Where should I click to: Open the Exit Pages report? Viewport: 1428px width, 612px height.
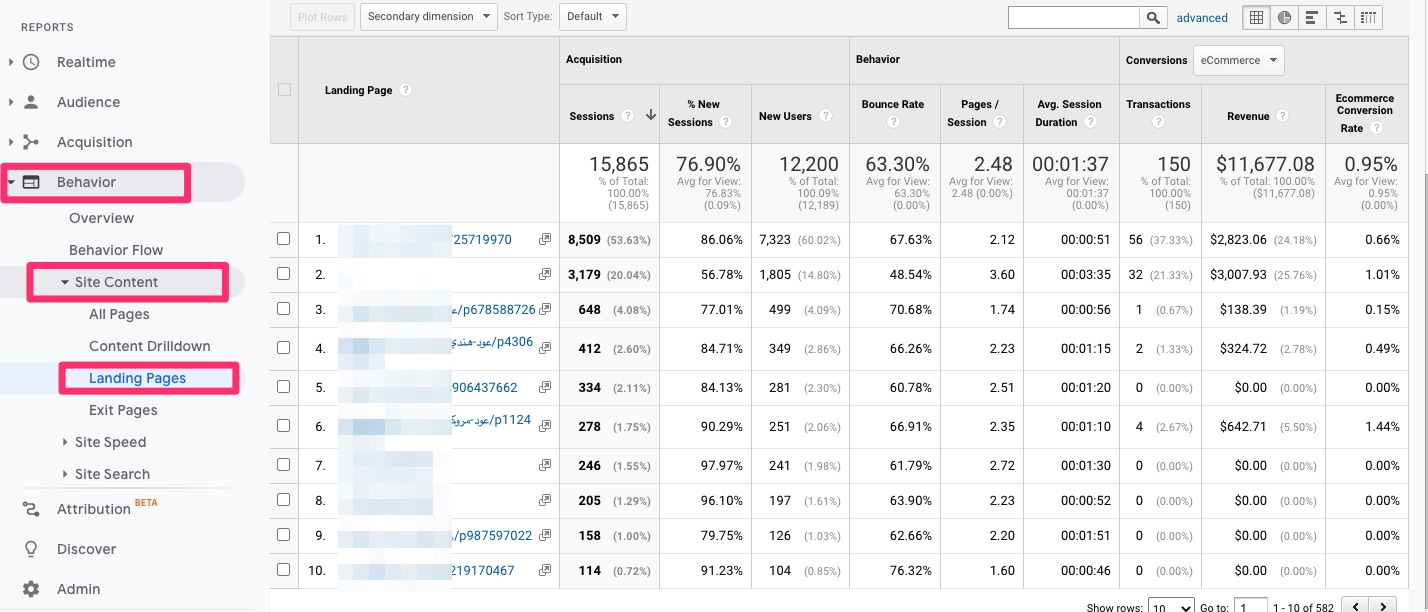[x=123, y=410]
